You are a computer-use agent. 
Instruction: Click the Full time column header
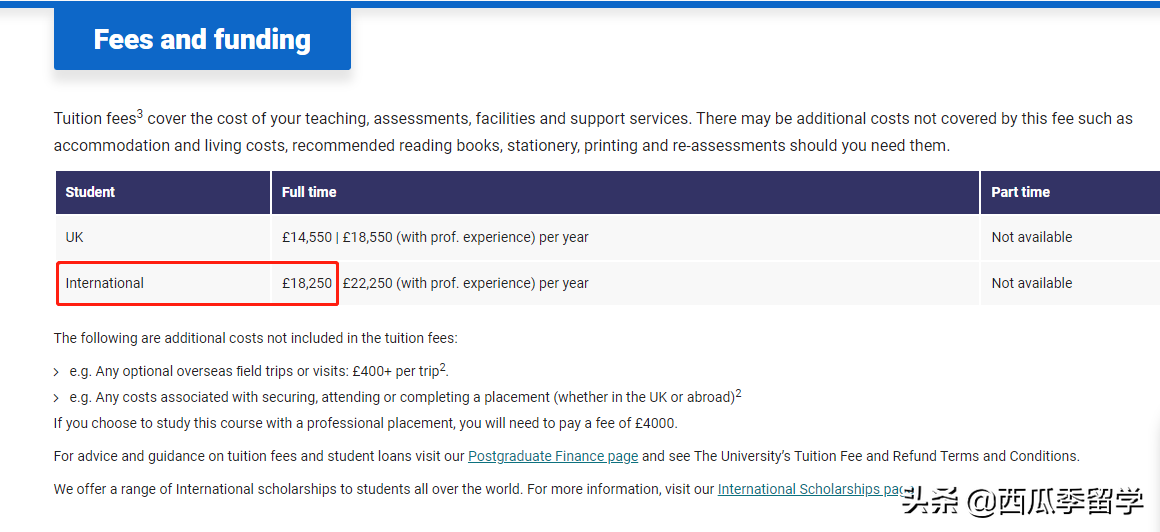click(x=309, y=192)
